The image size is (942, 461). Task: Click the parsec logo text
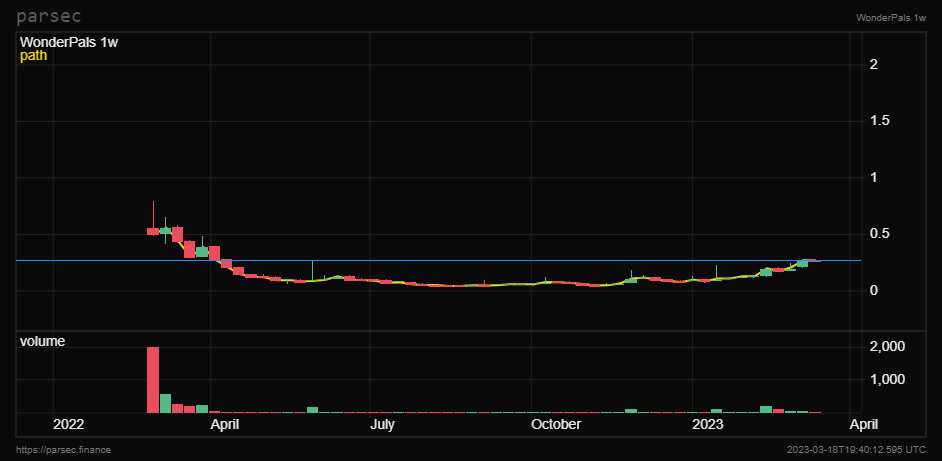[x=49, y=16]
